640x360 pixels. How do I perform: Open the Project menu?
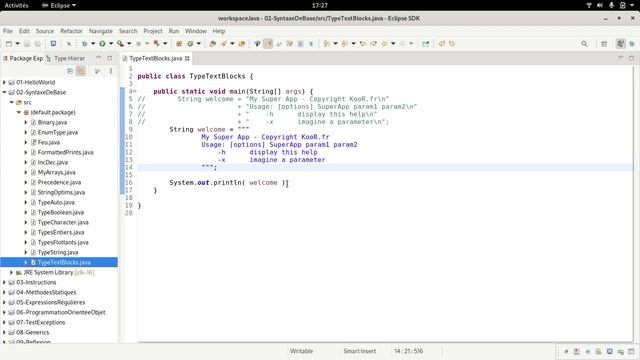point(153,31)
